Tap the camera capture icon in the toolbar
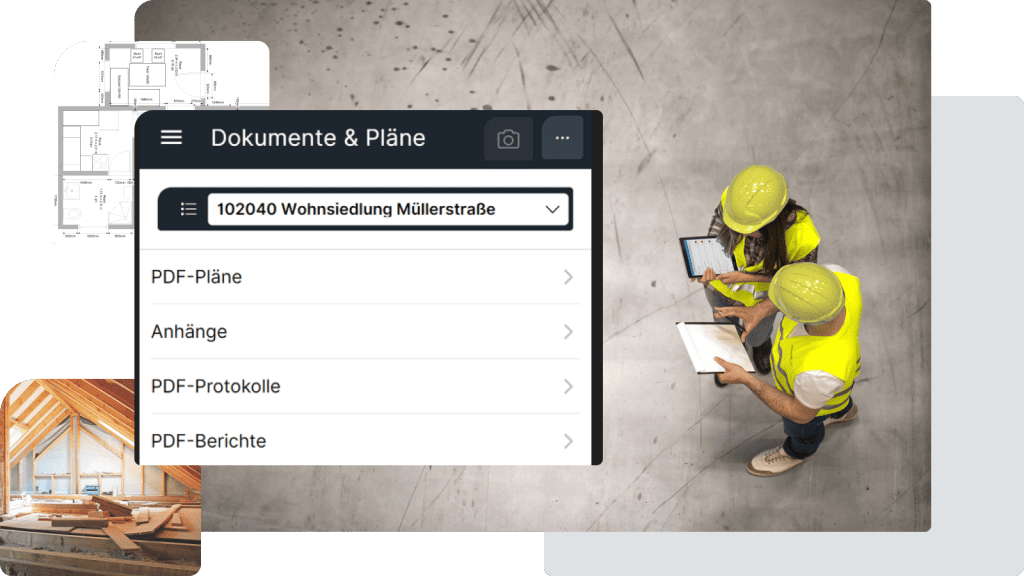The height and width of the screenshot is (576, 1024). [x=508, y=138]
